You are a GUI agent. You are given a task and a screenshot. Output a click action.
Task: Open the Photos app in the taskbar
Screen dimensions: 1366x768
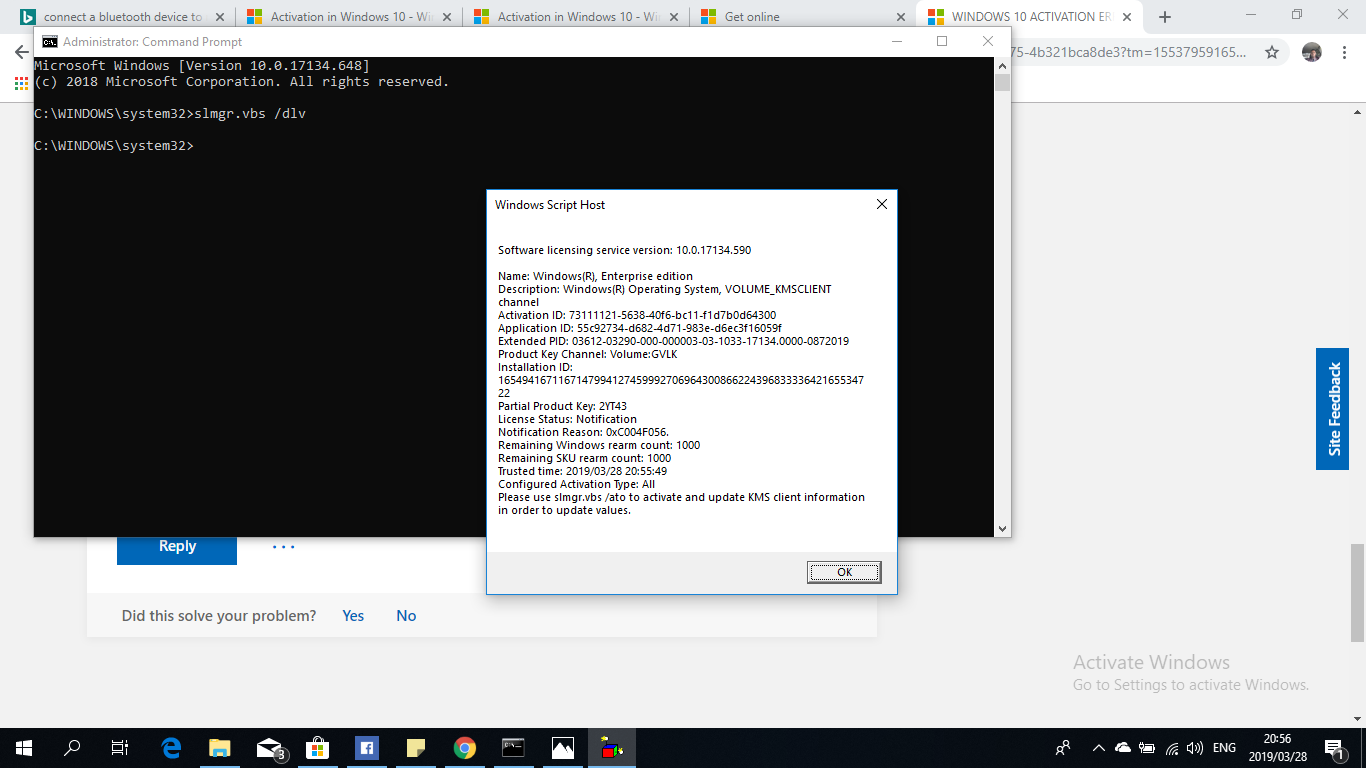pyautogui.click(x=562, y=748)
